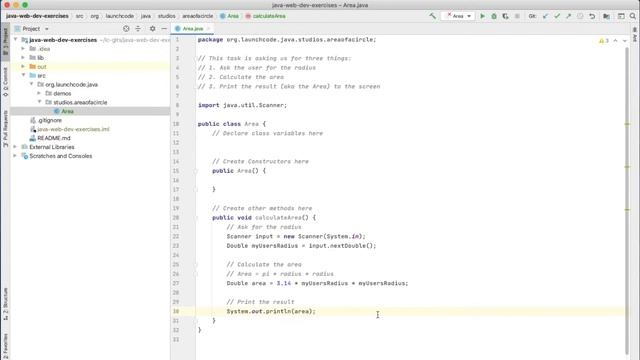
Task: Start debugging with the green bug icon
Action: [x=494, y=16]
